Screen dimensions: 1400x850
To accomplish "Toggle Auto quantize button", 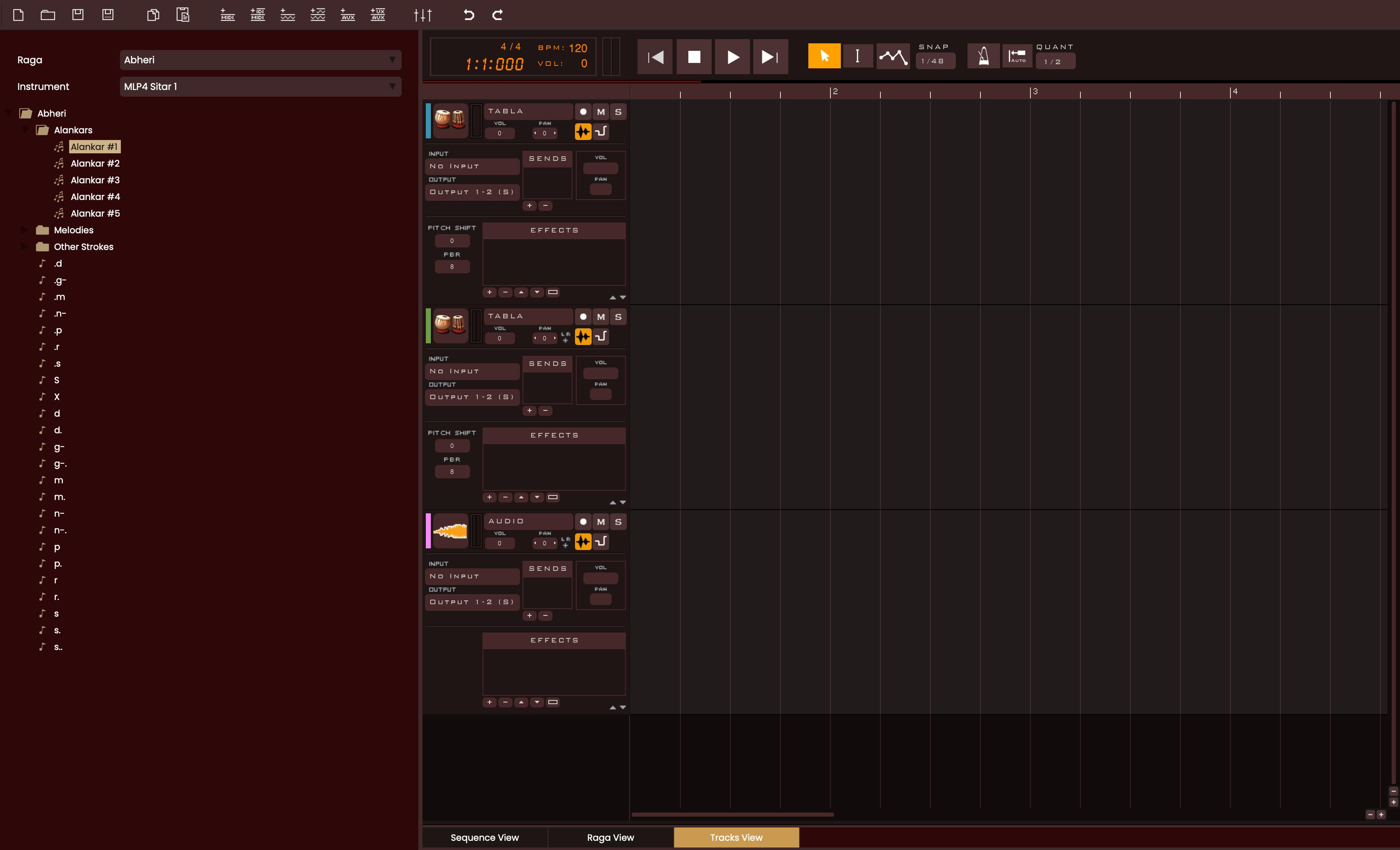I will (x=1017, y=56).
